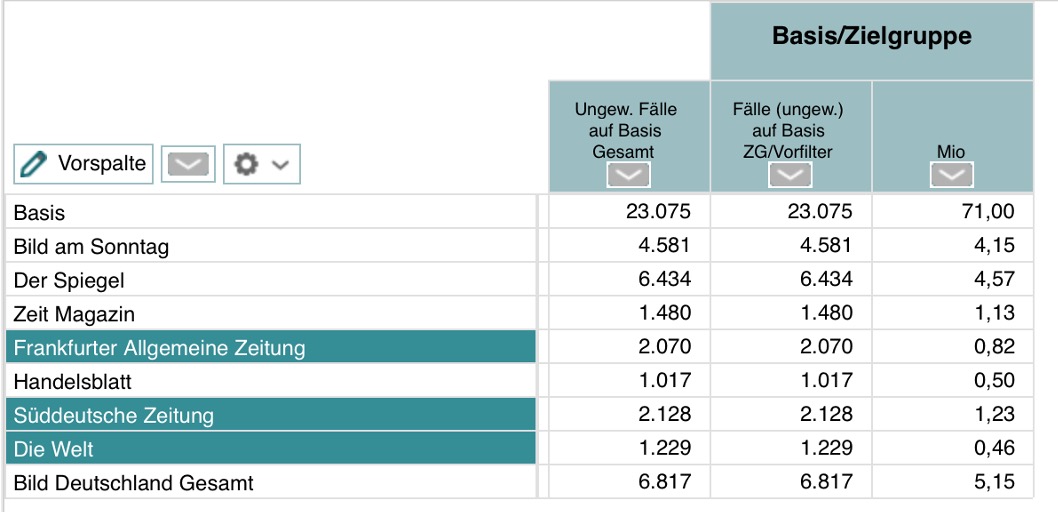This screenshot has width=1058, height=512.
Task: Click the Basis/Zielgruppe header
Action: [x=871, y=38]
